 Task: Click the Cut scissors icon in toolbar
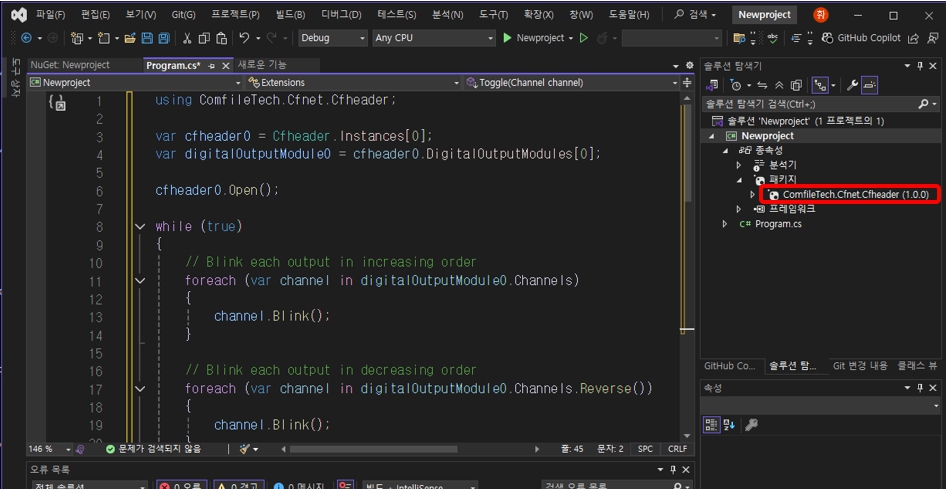point(187,38)
